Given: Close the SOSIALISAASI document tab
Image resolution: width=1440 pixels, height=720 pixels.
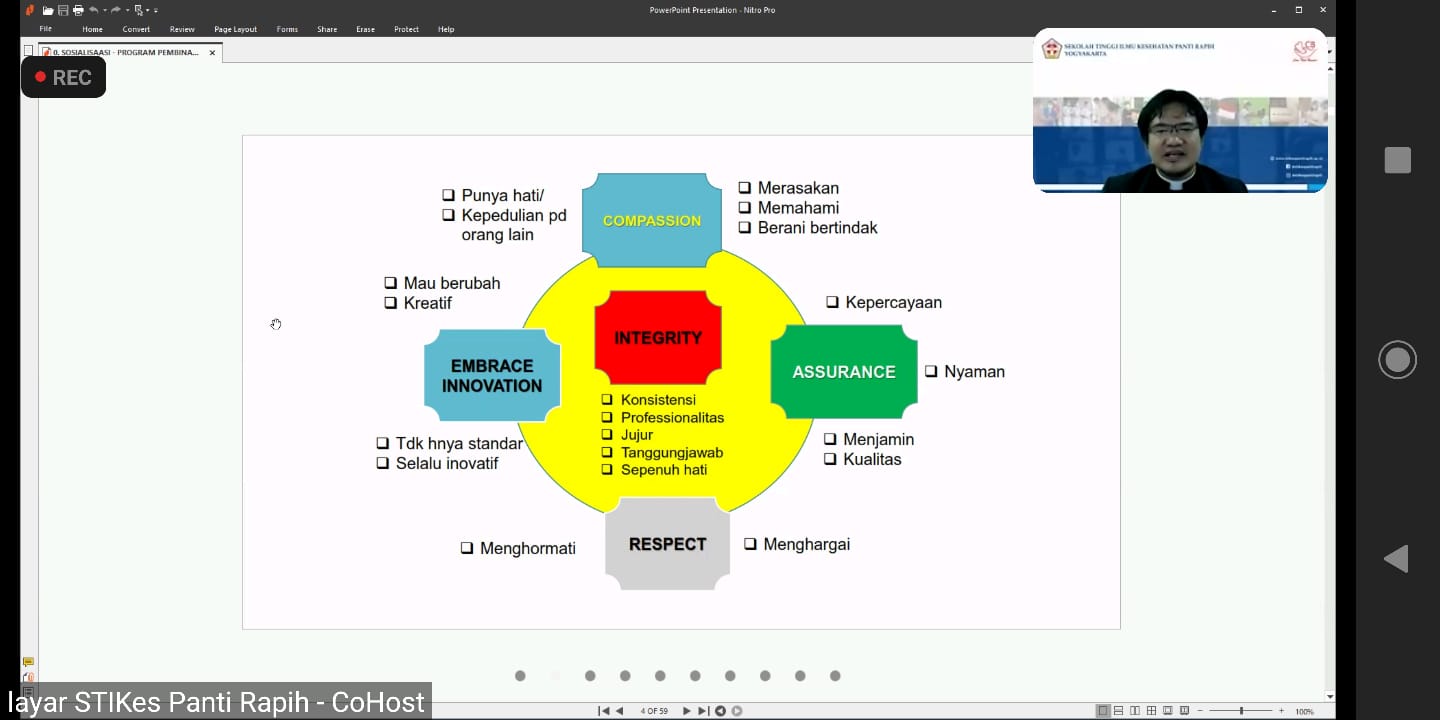Looking at the screenshot, I should 212,52.
